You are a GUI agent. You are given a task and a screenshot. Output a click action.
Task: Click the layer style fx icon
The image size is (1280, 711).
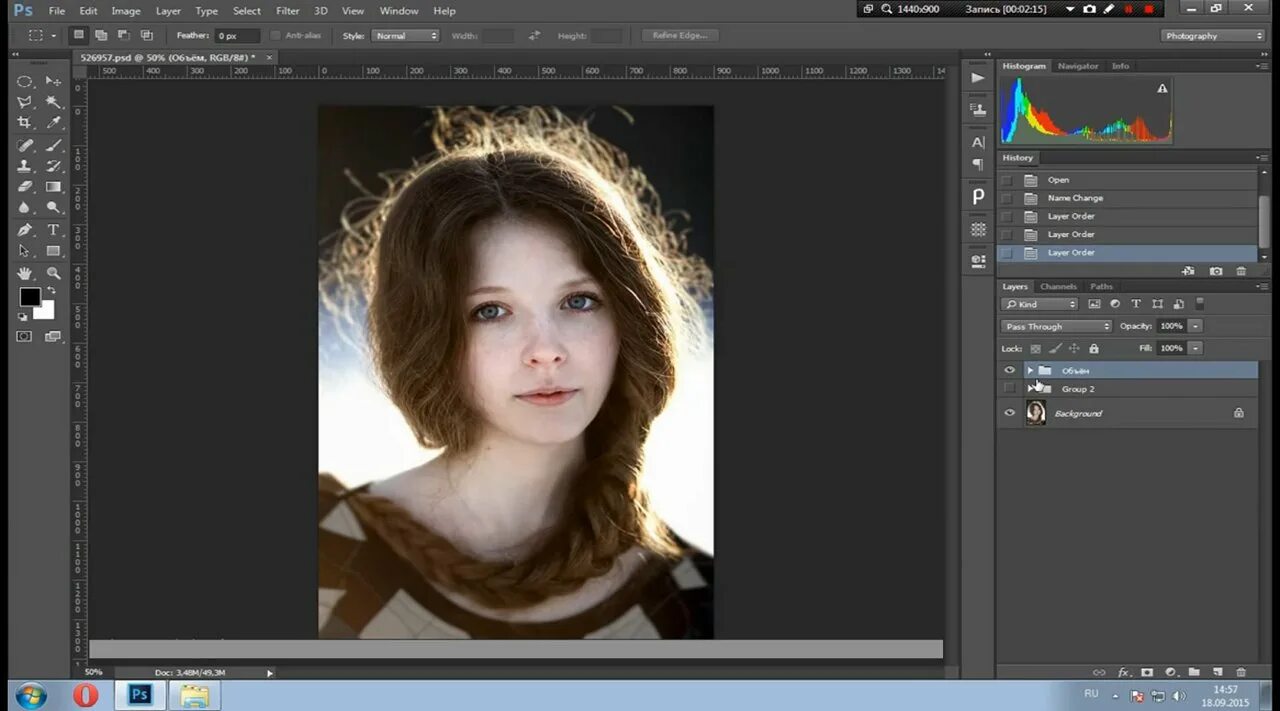[x=1123, y=673]
